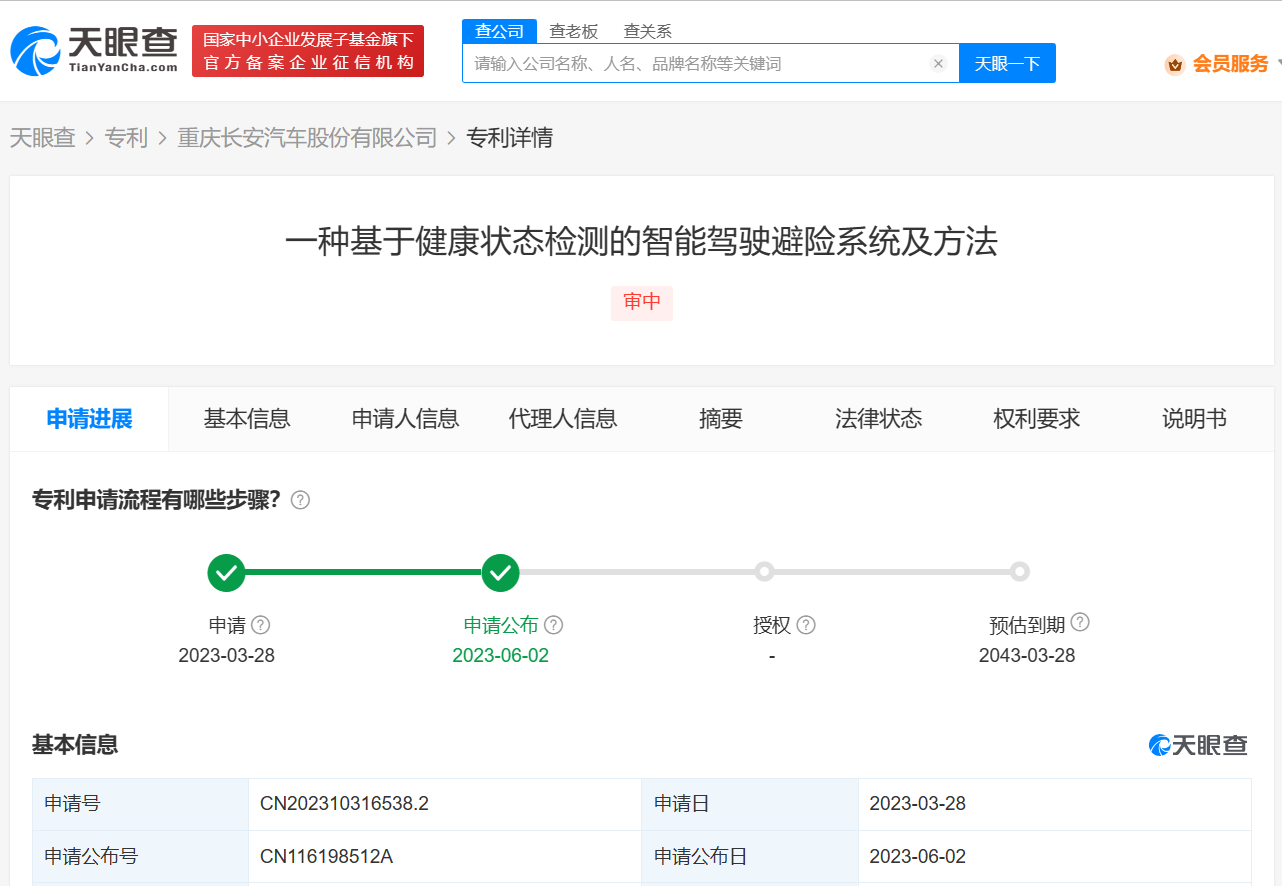Open 重庆长安汽车股份有限公司 breadcrumb link

click(x=307, y=138)
